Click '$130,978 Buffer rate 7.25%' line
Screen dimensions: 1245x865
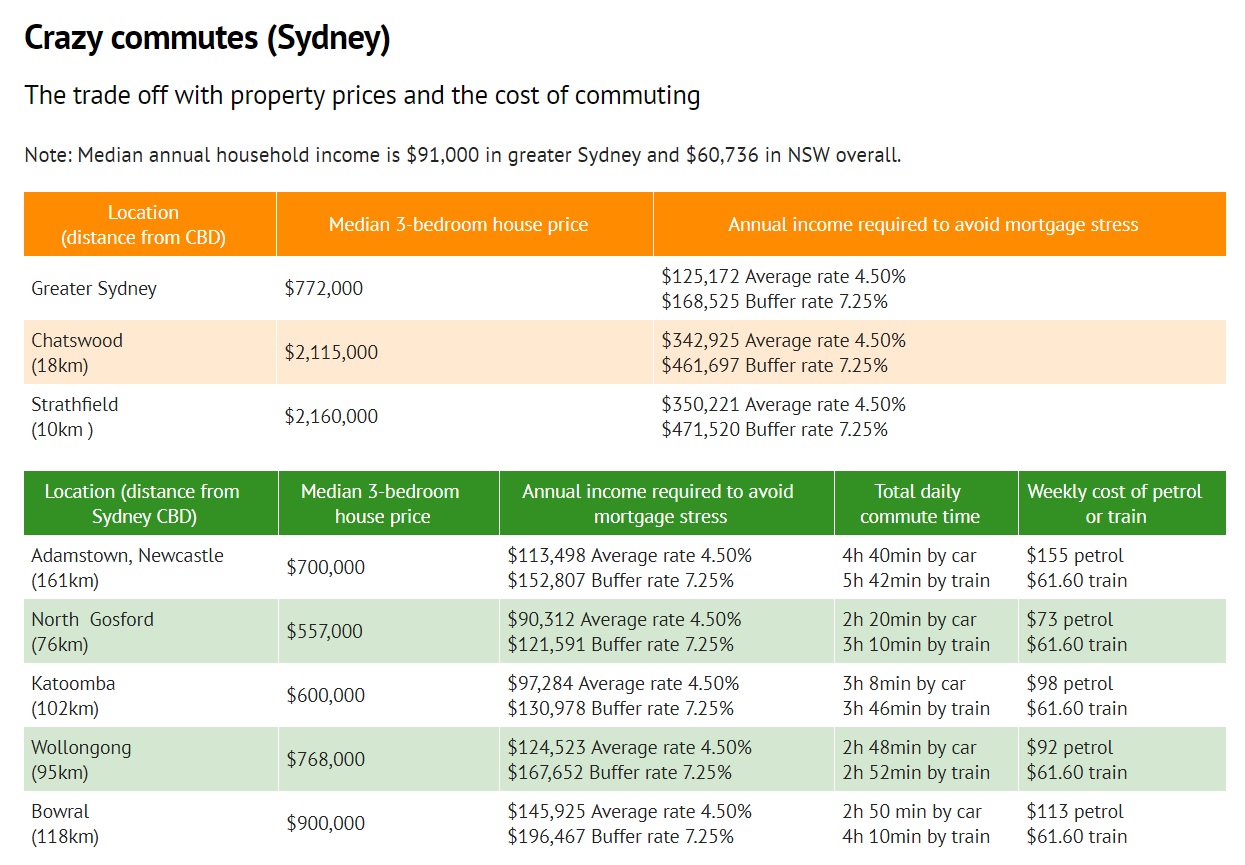[621, 708]
